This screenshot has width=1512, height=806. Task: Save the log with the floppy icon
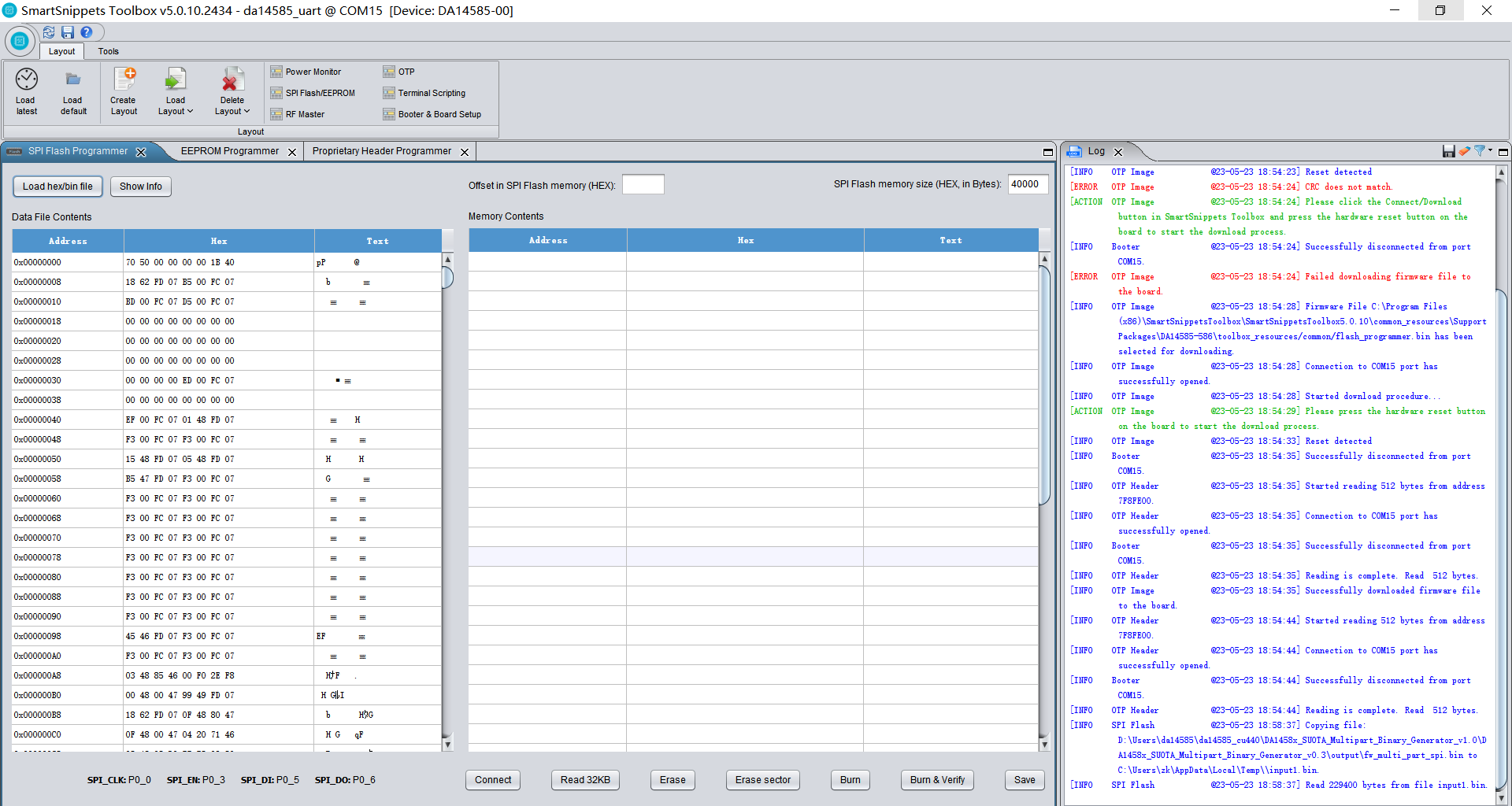[1448, 151]
